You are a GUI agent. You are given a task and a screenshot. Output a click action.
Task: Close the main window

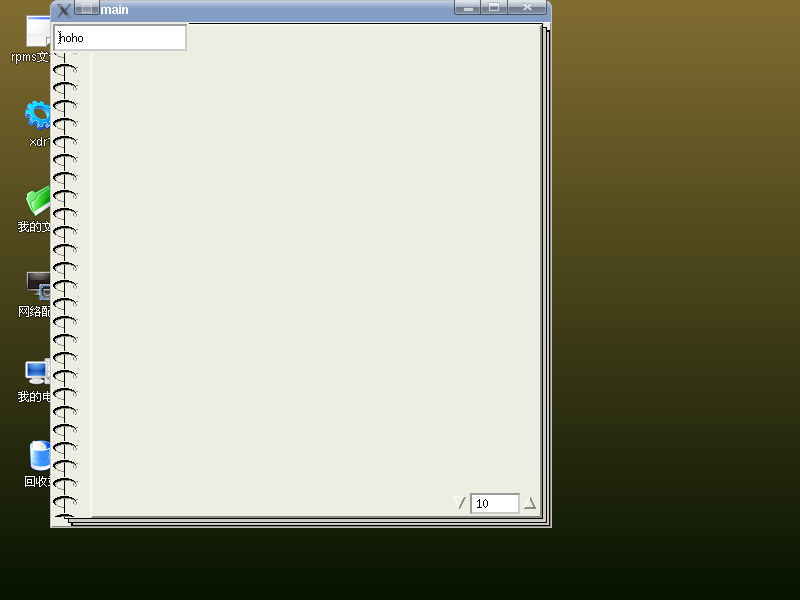528,7
